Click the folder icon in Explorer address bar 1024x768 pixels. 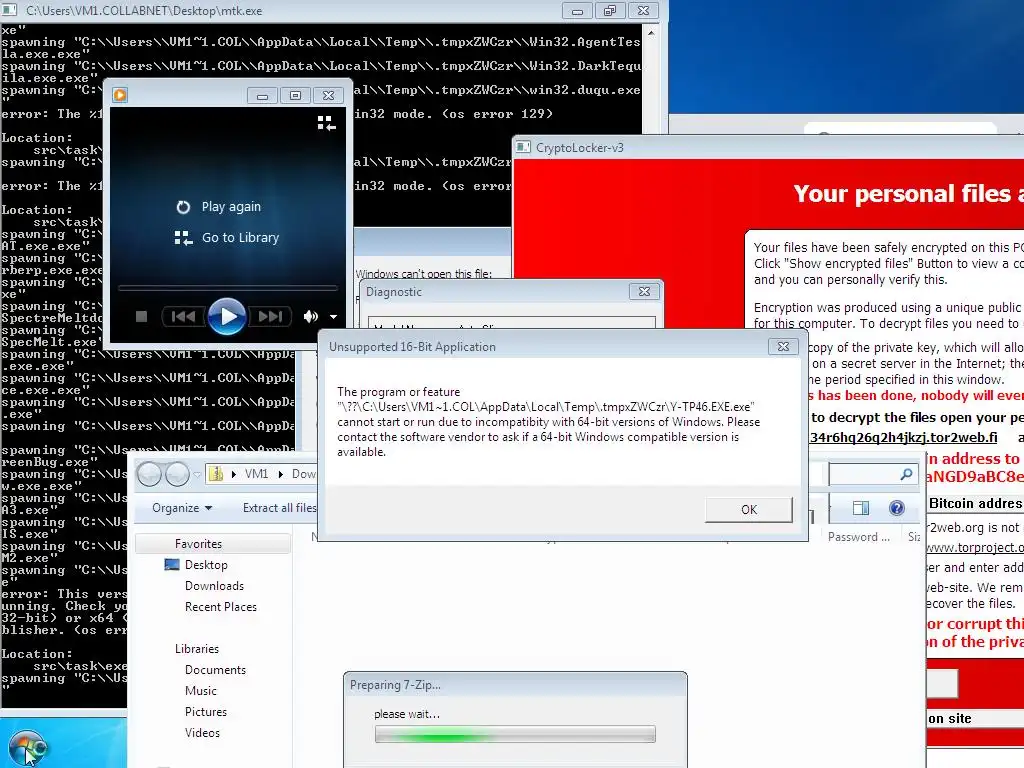tap(216, 474)
